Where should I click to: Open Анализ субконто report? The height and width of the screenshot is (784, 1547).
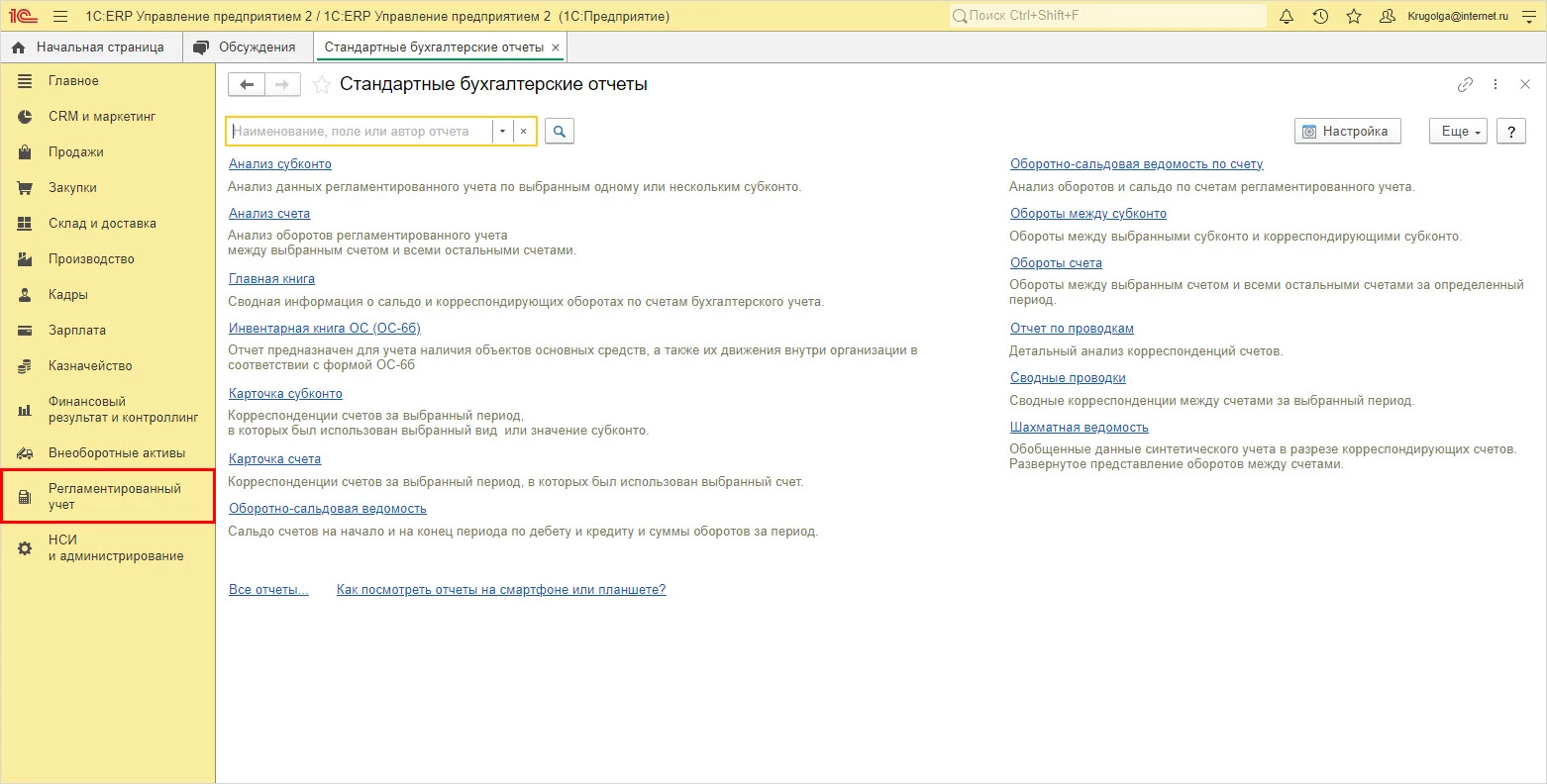tap(280, 164)
